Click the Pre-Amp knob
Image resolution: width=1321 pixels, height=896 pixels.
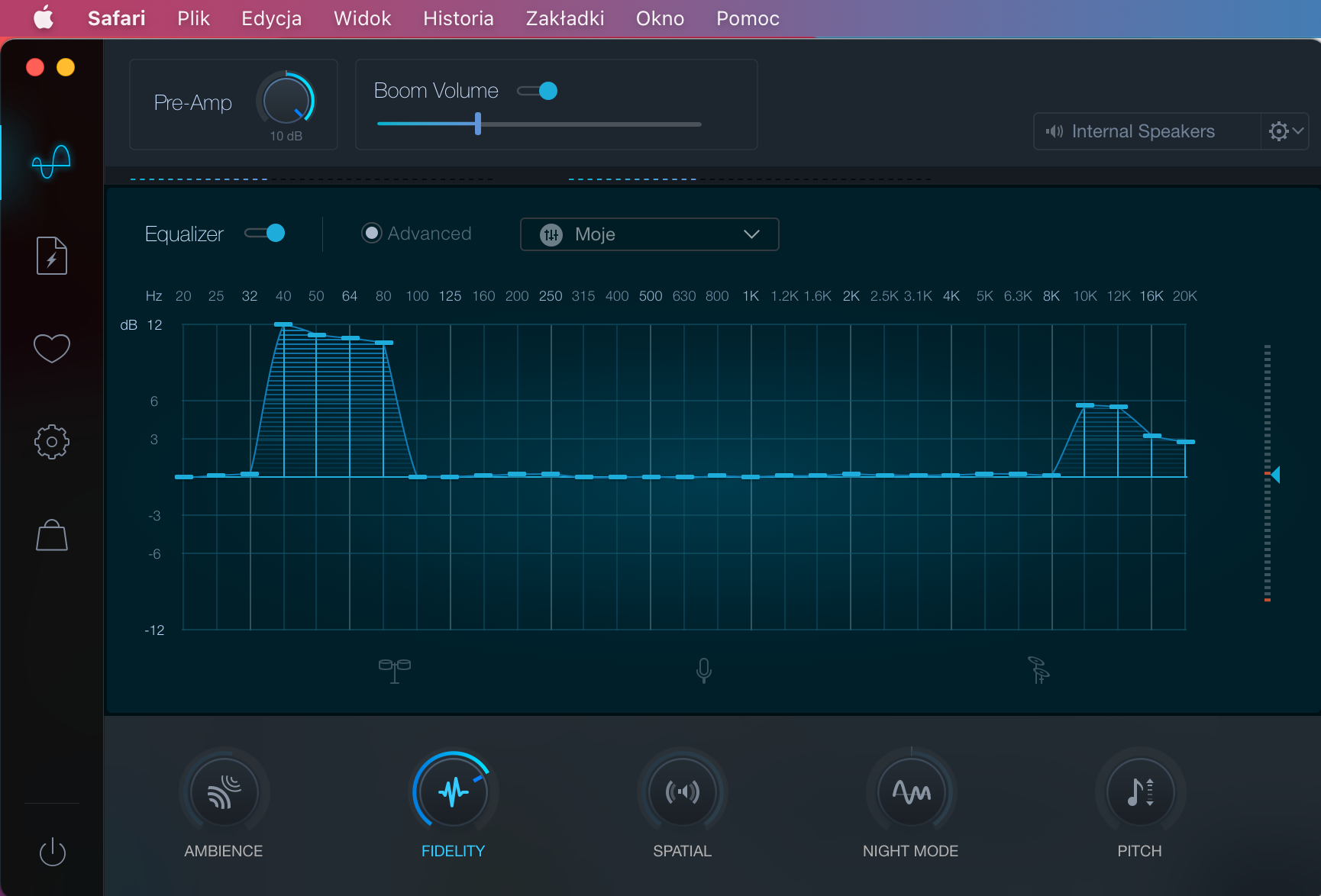click(286, 100)
